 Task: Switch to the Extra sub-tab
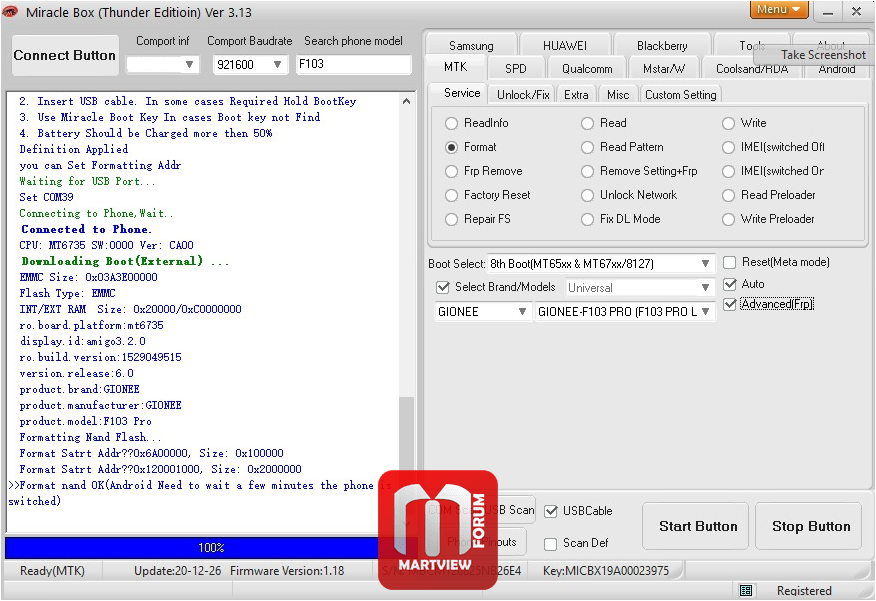click(576, 94)
